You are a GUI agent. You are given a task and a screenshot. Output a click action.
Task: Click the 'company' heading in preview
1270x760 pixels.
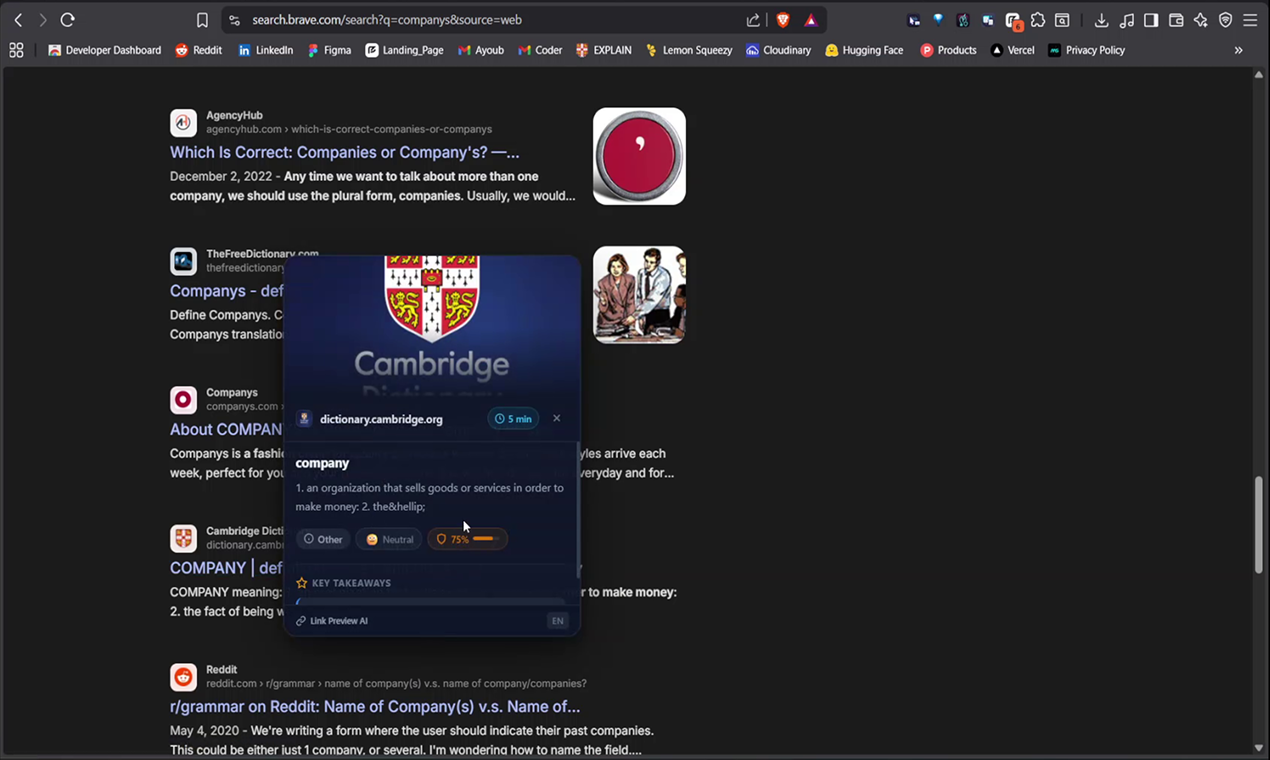point(322,463)
